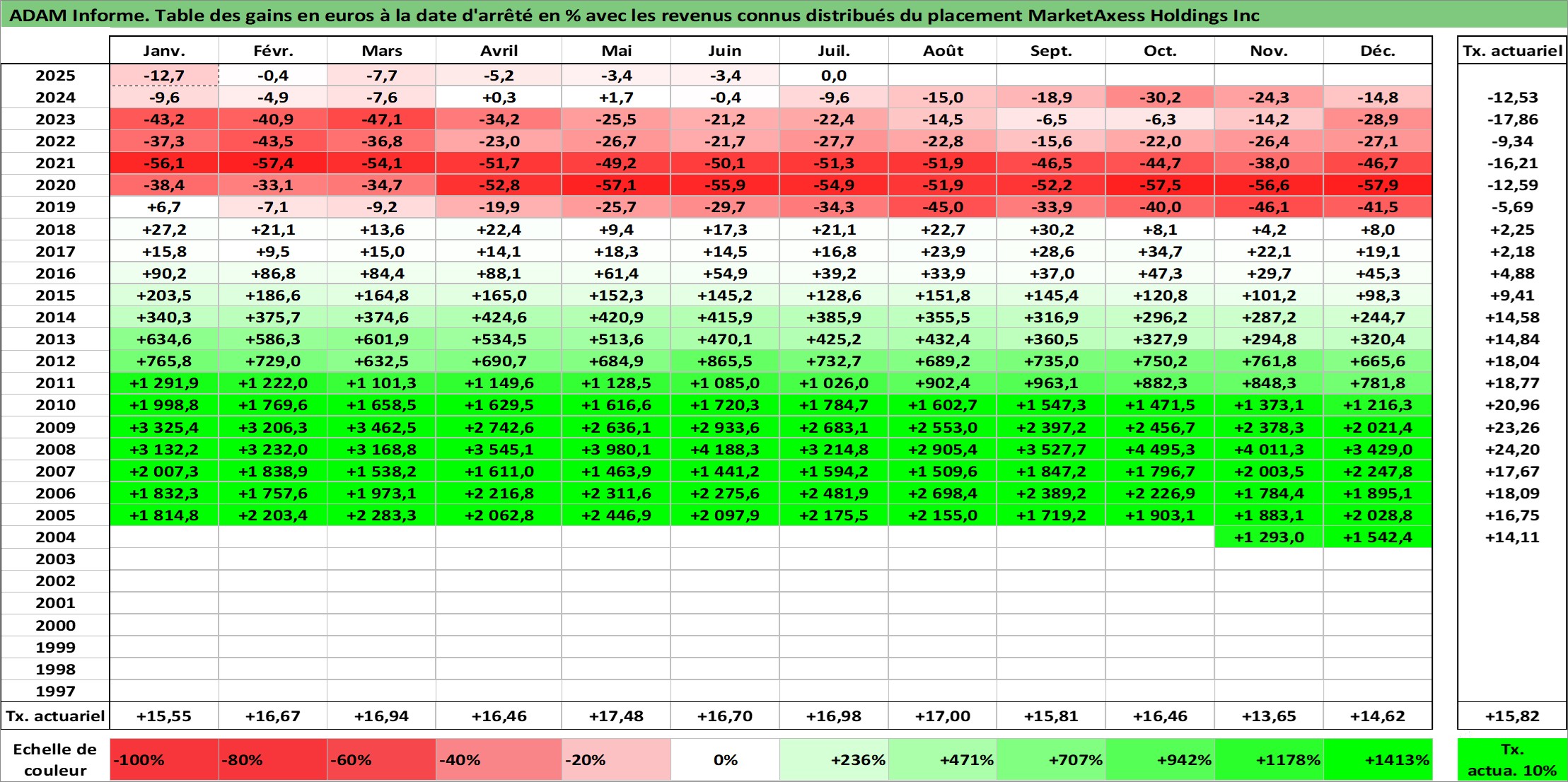Click the June 2008 value +4 188,3

click(x=725, y=450)
